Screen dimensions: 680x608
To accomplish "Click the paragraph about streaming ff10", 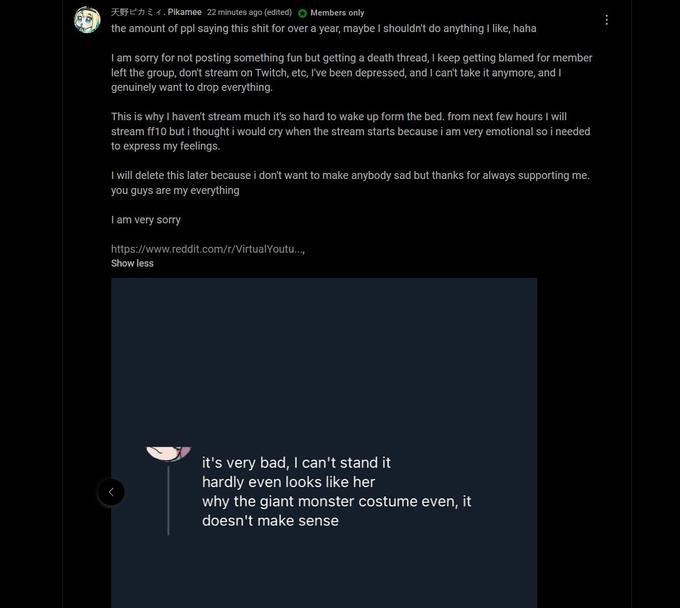I will pyautogui.click(x=350, y=131).
